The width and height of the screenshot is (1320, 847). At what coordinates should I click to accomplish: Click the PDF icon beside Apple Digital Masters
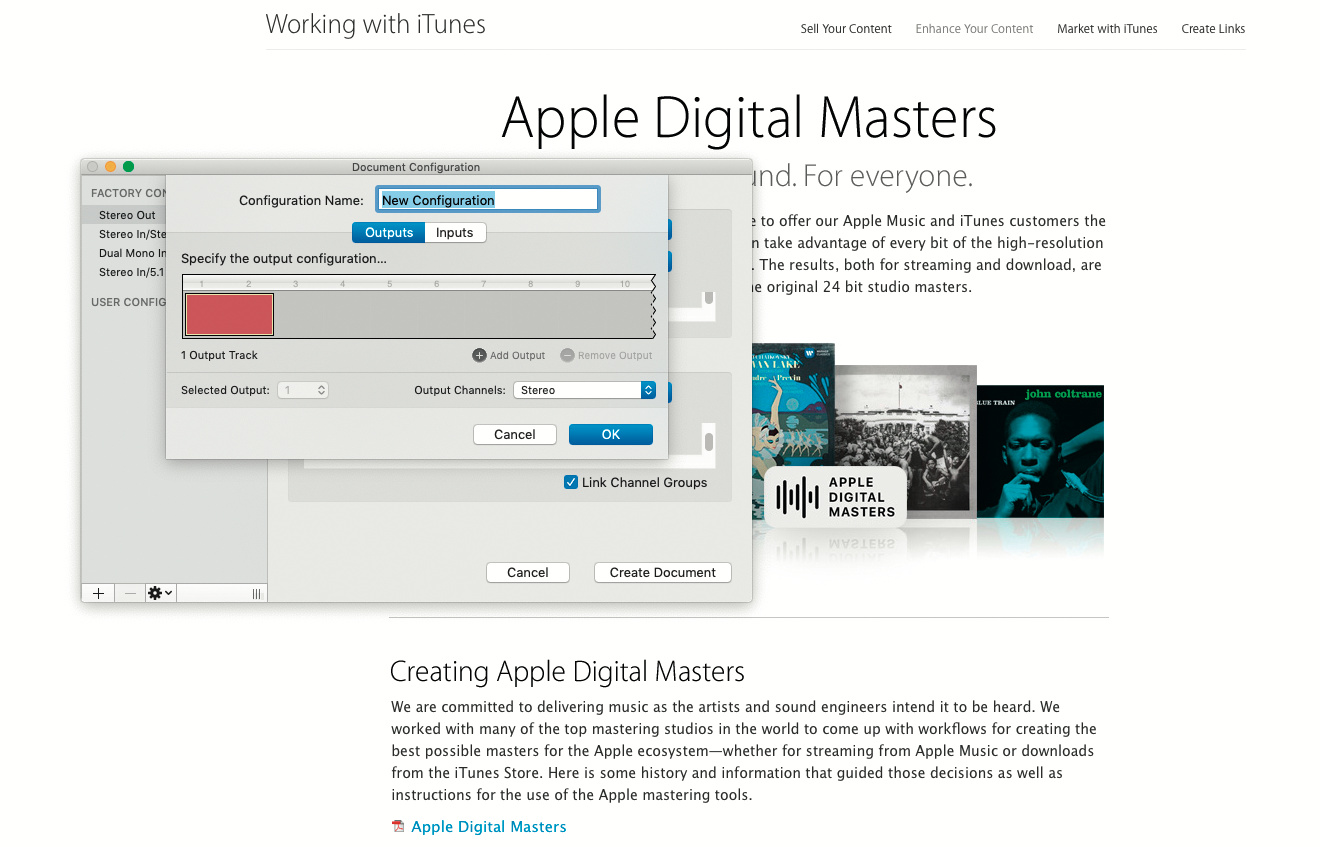(x=398, y=827)
